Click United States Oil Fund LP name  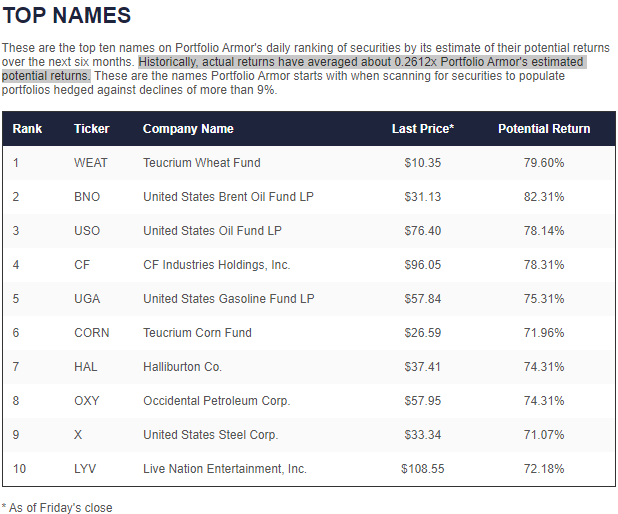pyautogui.click(x=212, y=231)
